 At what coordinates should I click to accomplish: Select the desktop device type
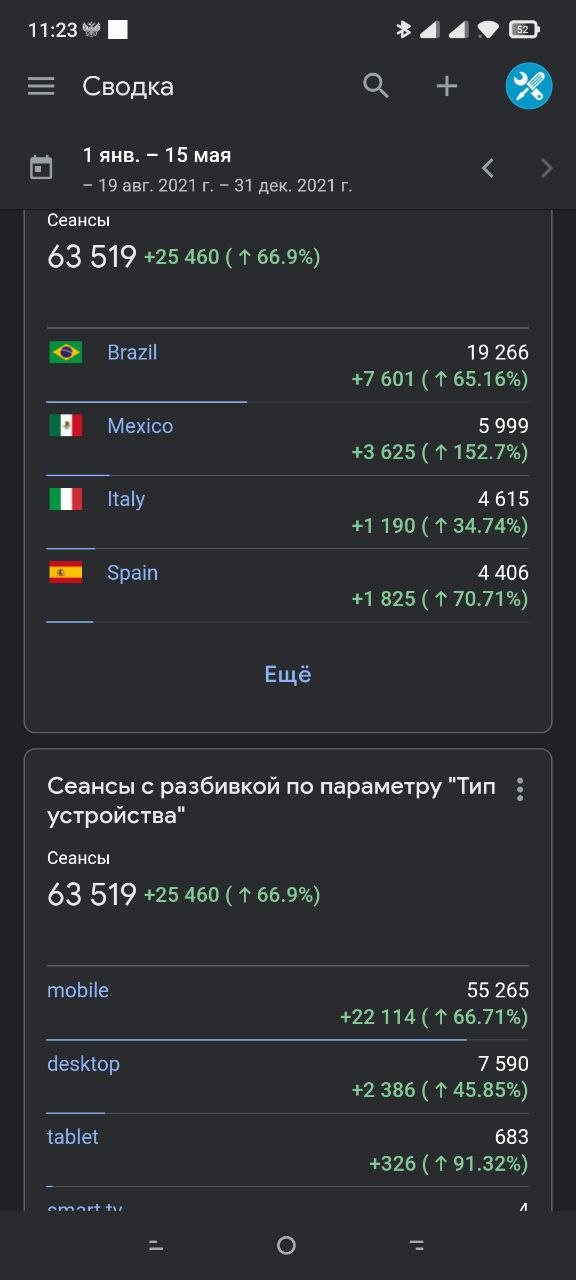288,1077
